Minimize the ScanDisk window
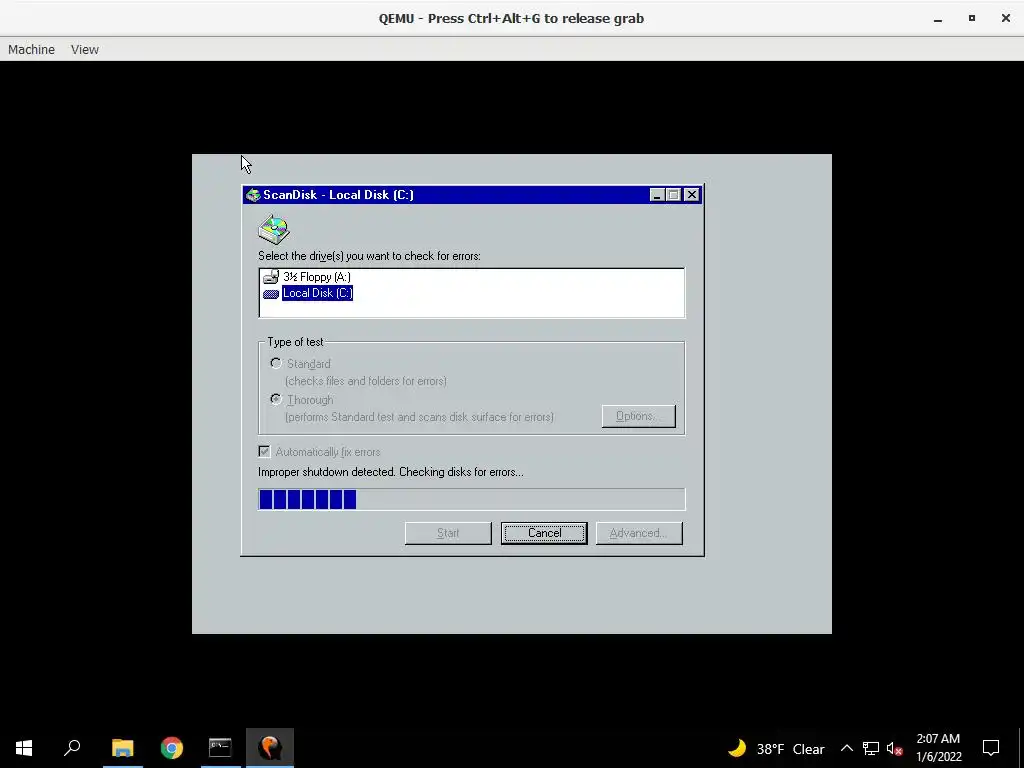This screenshot has width=1024, height=768. (x=658, y=195)
